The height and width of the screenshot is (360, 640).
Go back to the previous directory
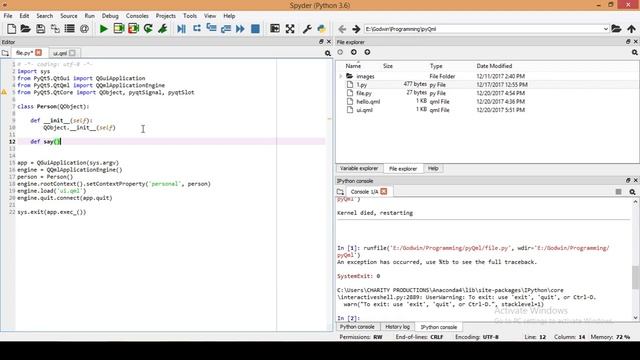[342, 29]
